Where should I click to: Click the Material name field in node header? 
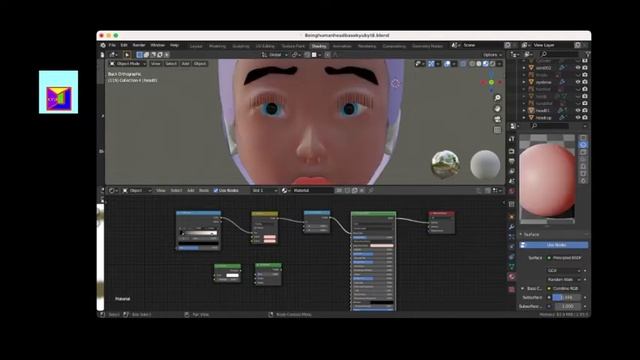[x=313, y=191]
